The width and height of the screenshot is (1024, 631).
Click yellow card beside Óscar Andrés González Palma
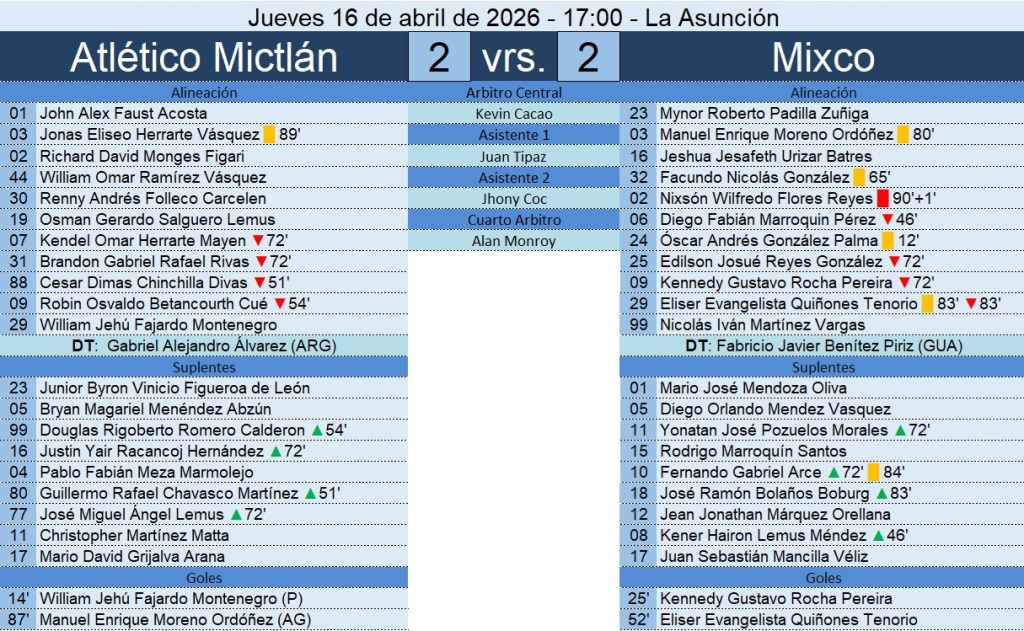tap(887, 241)
